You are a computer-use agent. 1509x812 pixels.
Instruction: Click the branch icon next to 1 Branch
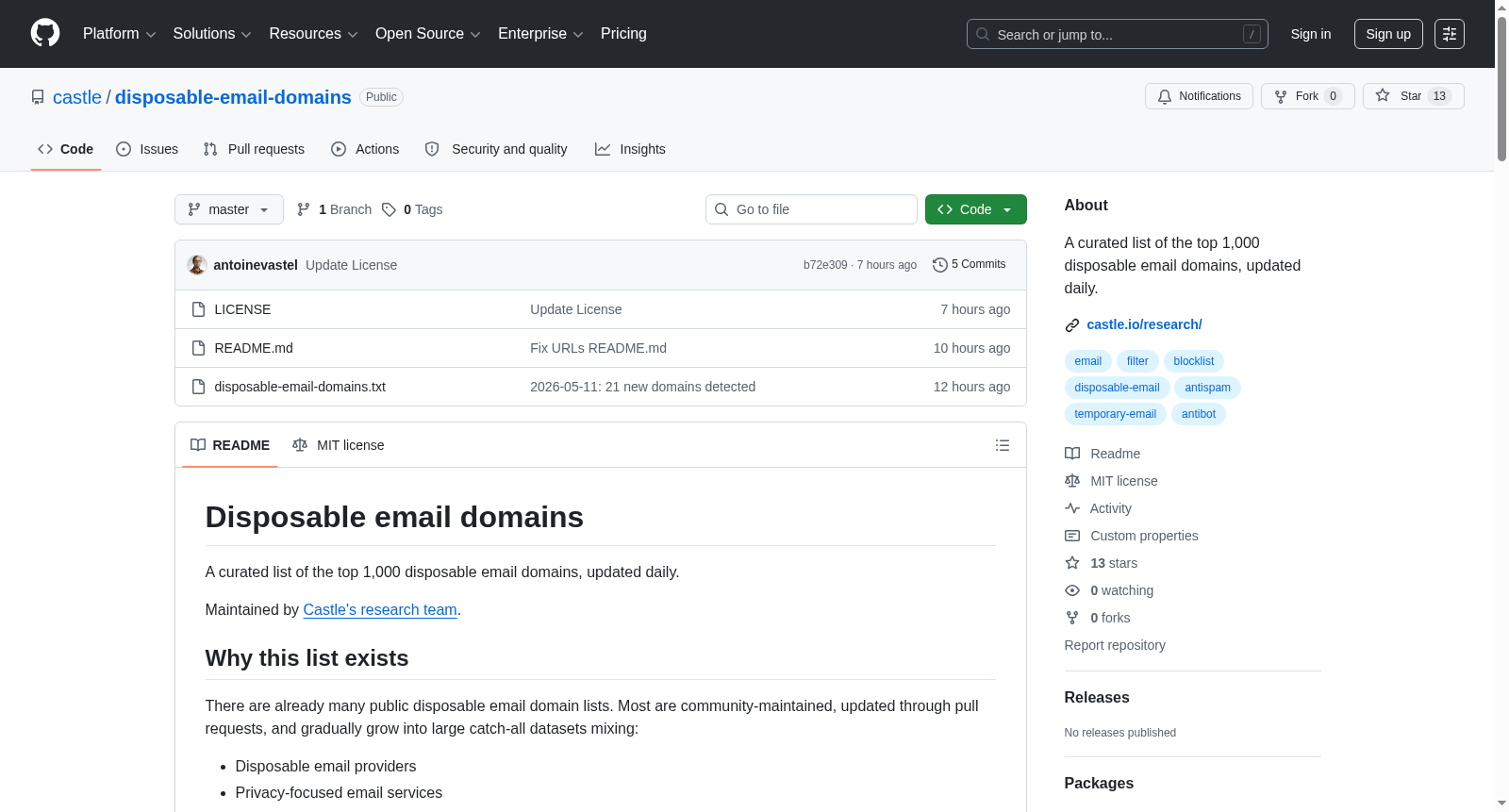(304, 209)
